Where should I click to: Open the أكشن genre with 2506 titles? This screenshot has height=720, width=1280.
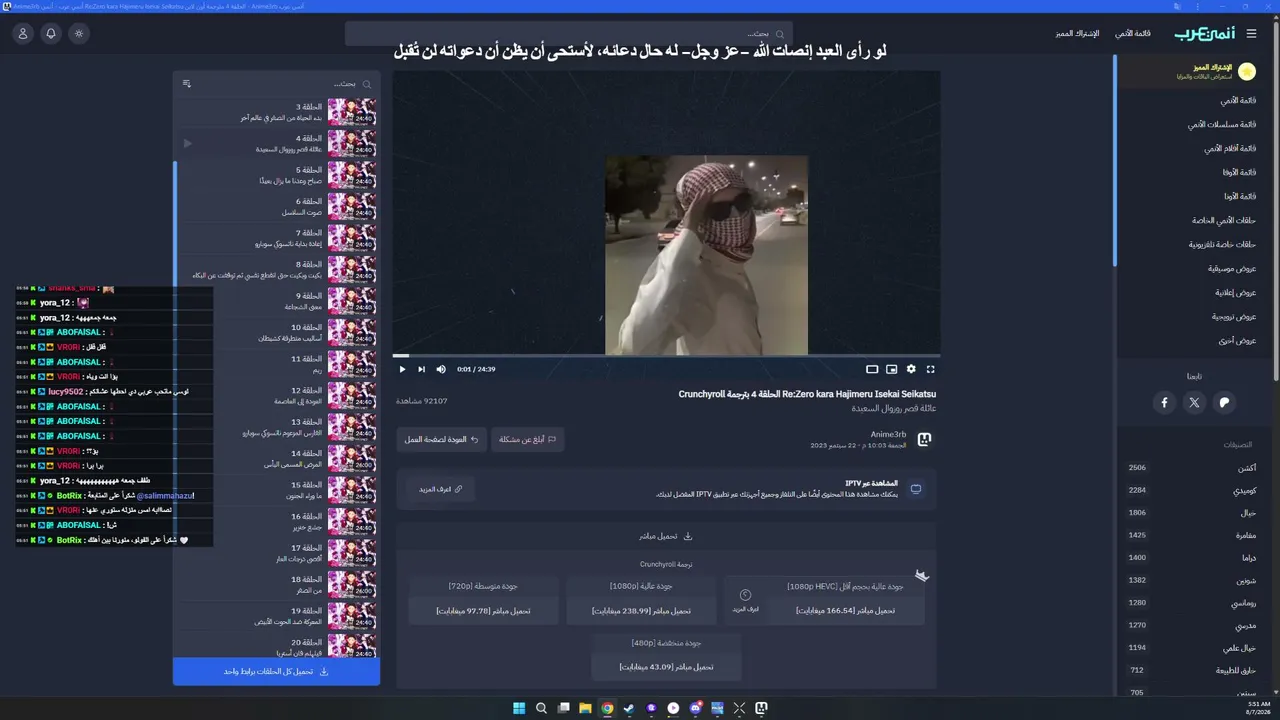click(1192, 468)
